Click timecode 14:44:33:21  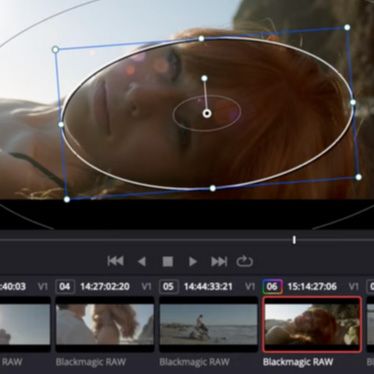click(208, 286)
